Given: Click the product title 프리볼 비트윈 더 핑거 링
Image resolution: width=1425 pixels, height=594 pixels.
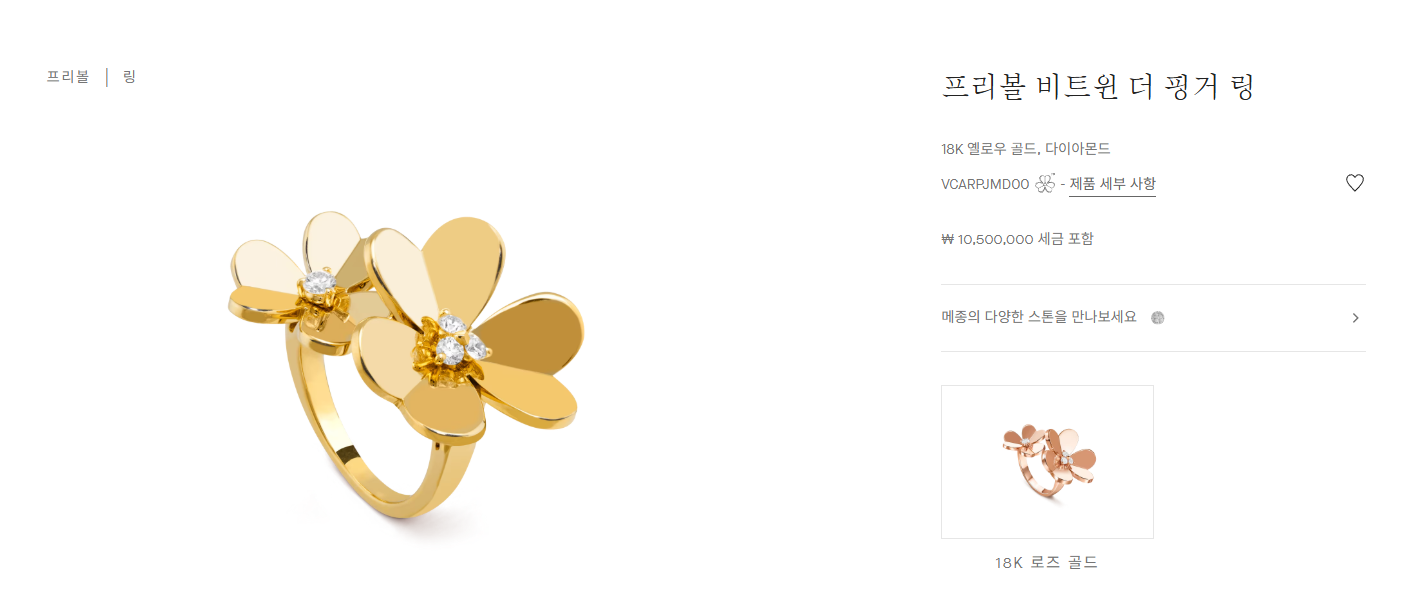Looking at the screenshot, I should point(1098,87).
